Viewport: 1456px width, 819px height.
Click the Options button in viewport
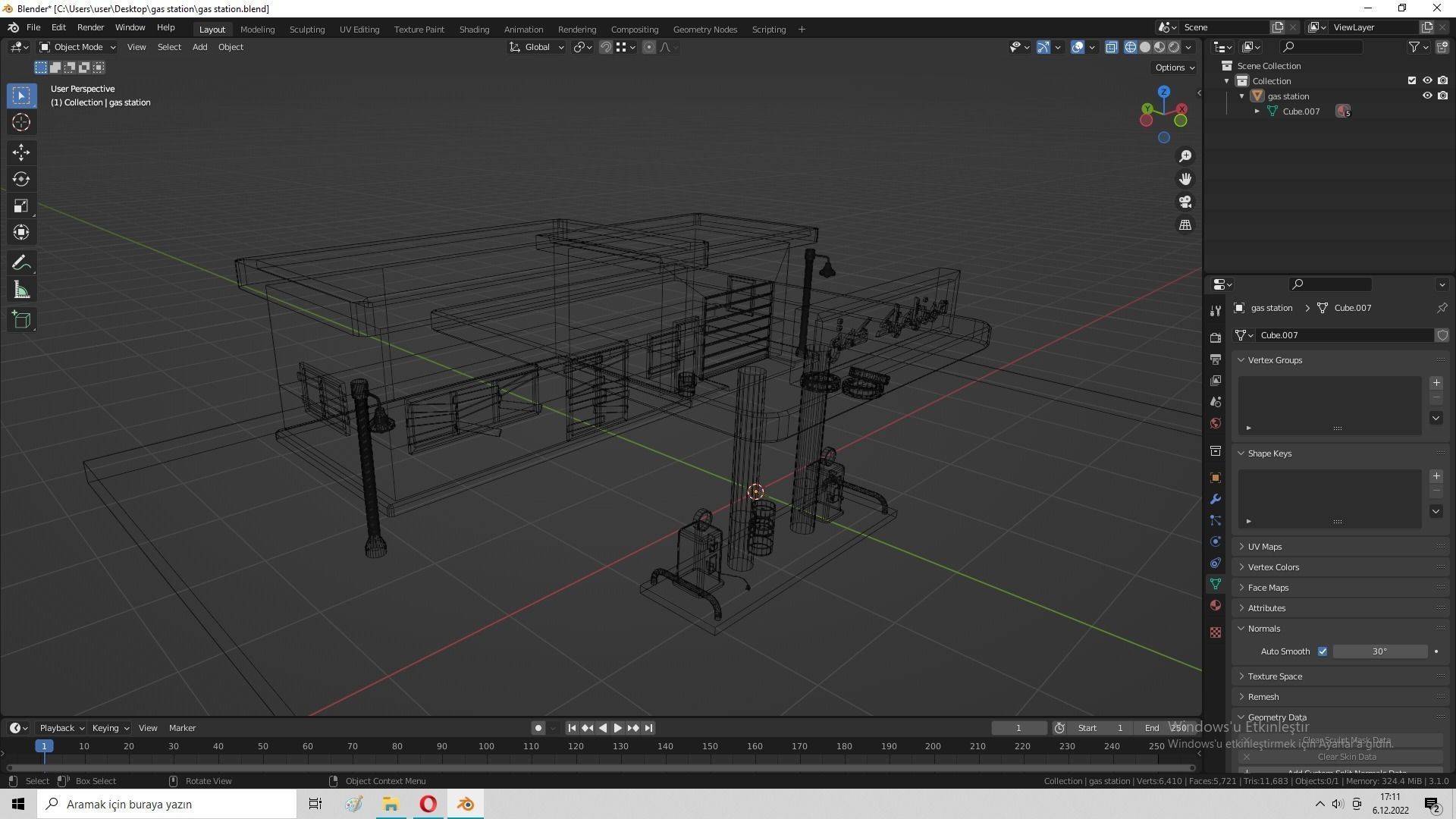(1174, 67)
